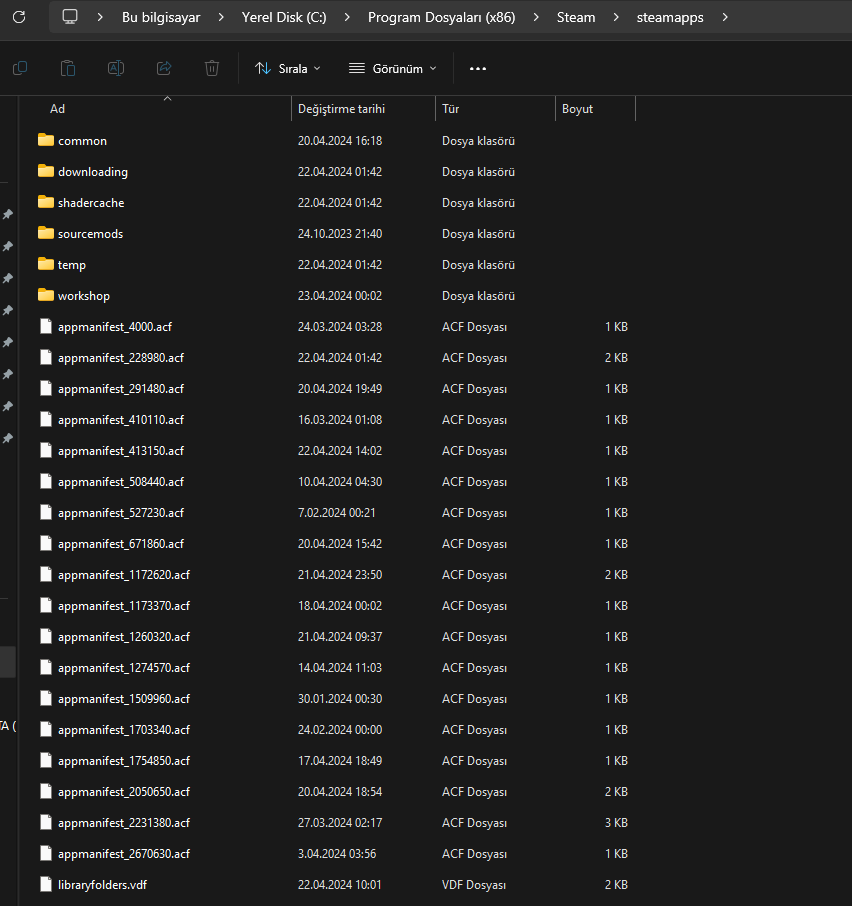Navigate to Bu bilgisayar breadcrumb
Viewport: 852px width, 906px height.
click(x=161, y=18)
